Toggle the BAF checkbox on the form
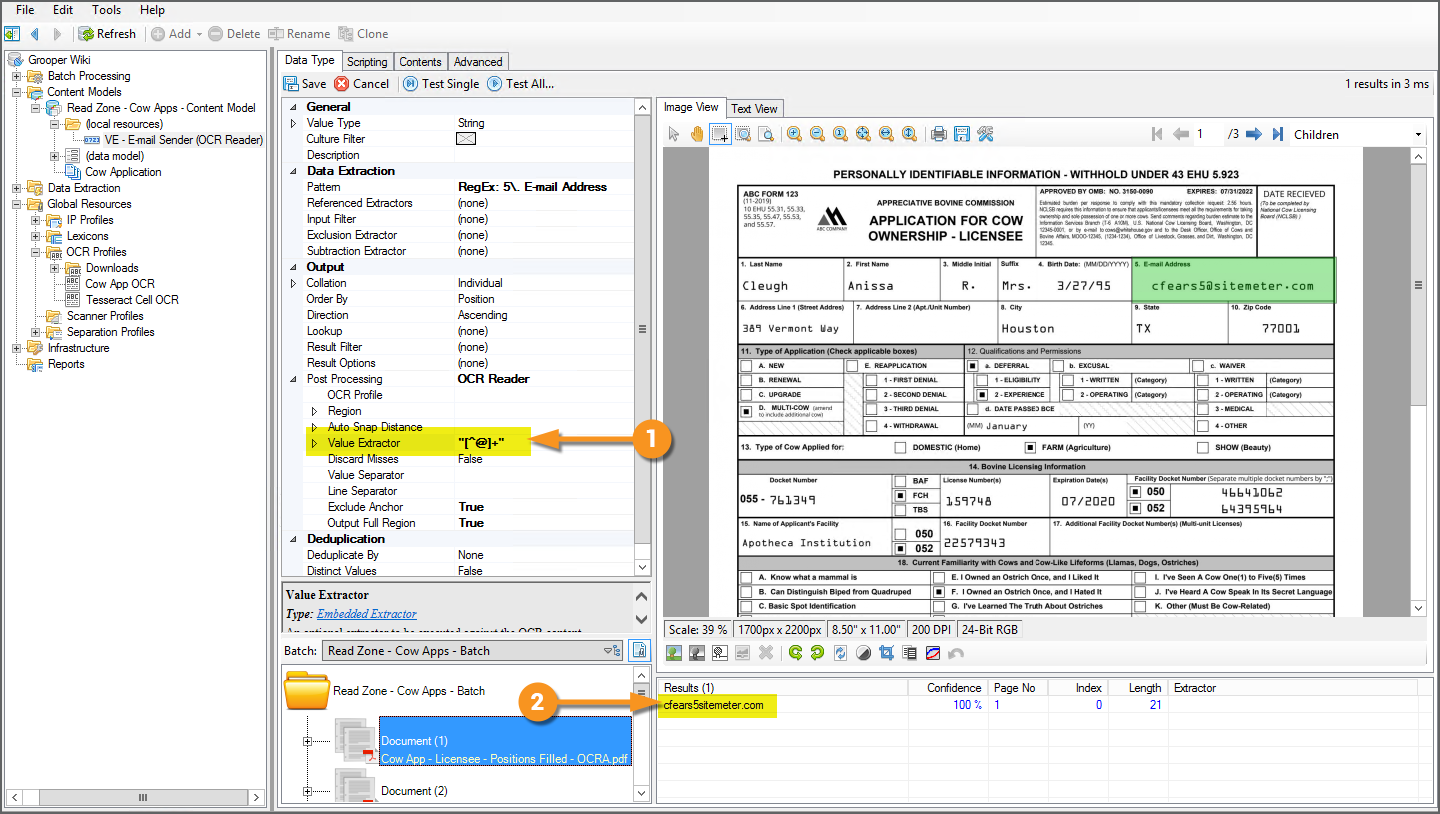The height and width of the screenshot is (814, 1440). tap(901, 481)
